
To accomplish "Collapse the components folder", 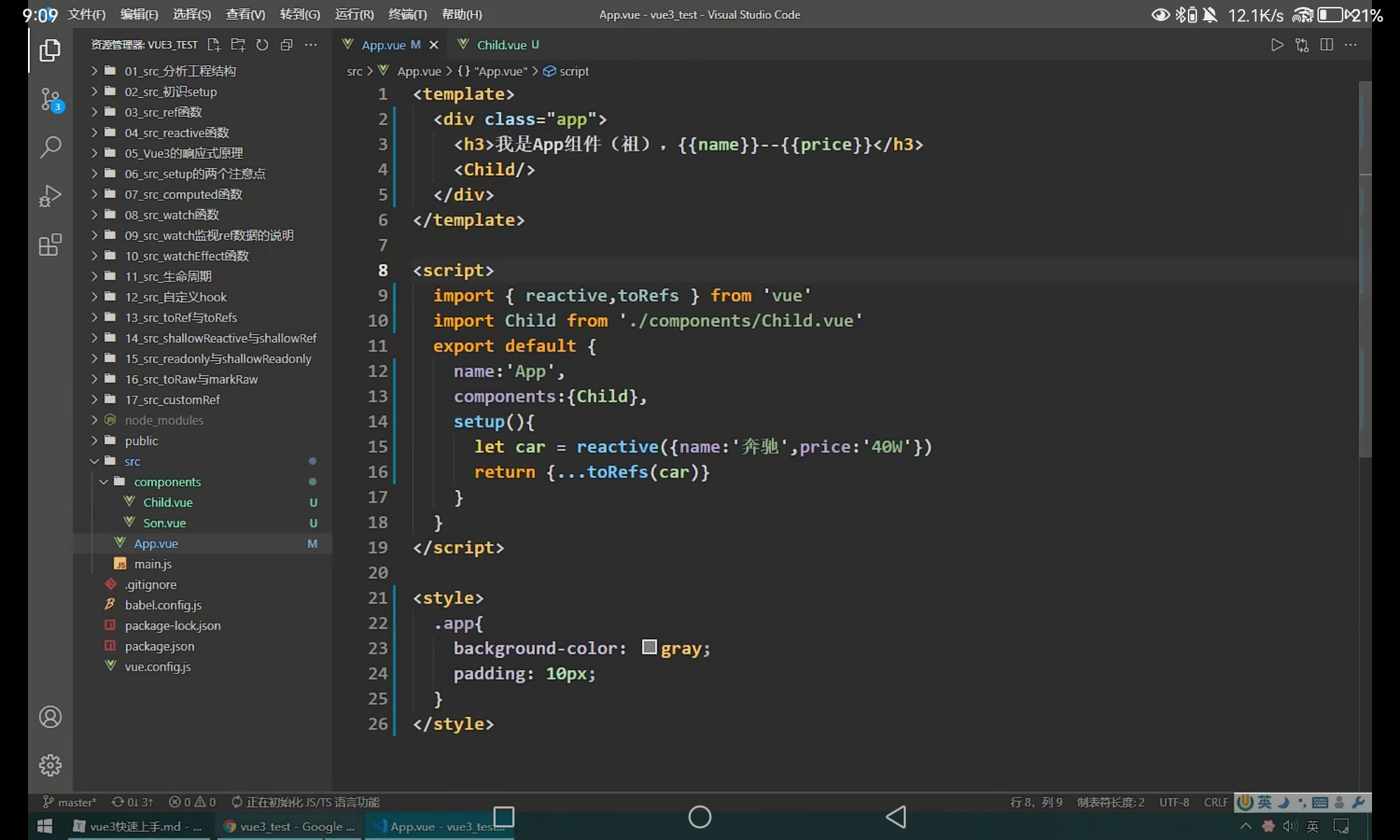I will pos(167,482).
